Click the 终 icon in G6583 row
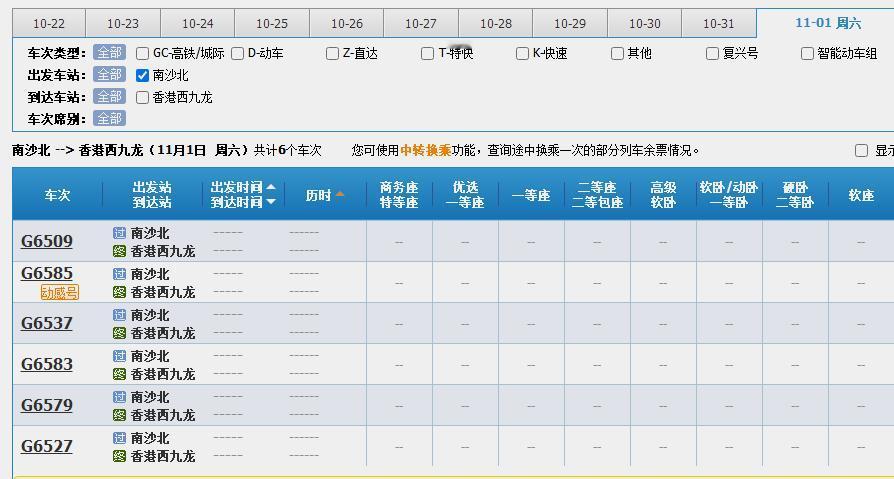The image size is (894, 479). click(x=119, y=374)
